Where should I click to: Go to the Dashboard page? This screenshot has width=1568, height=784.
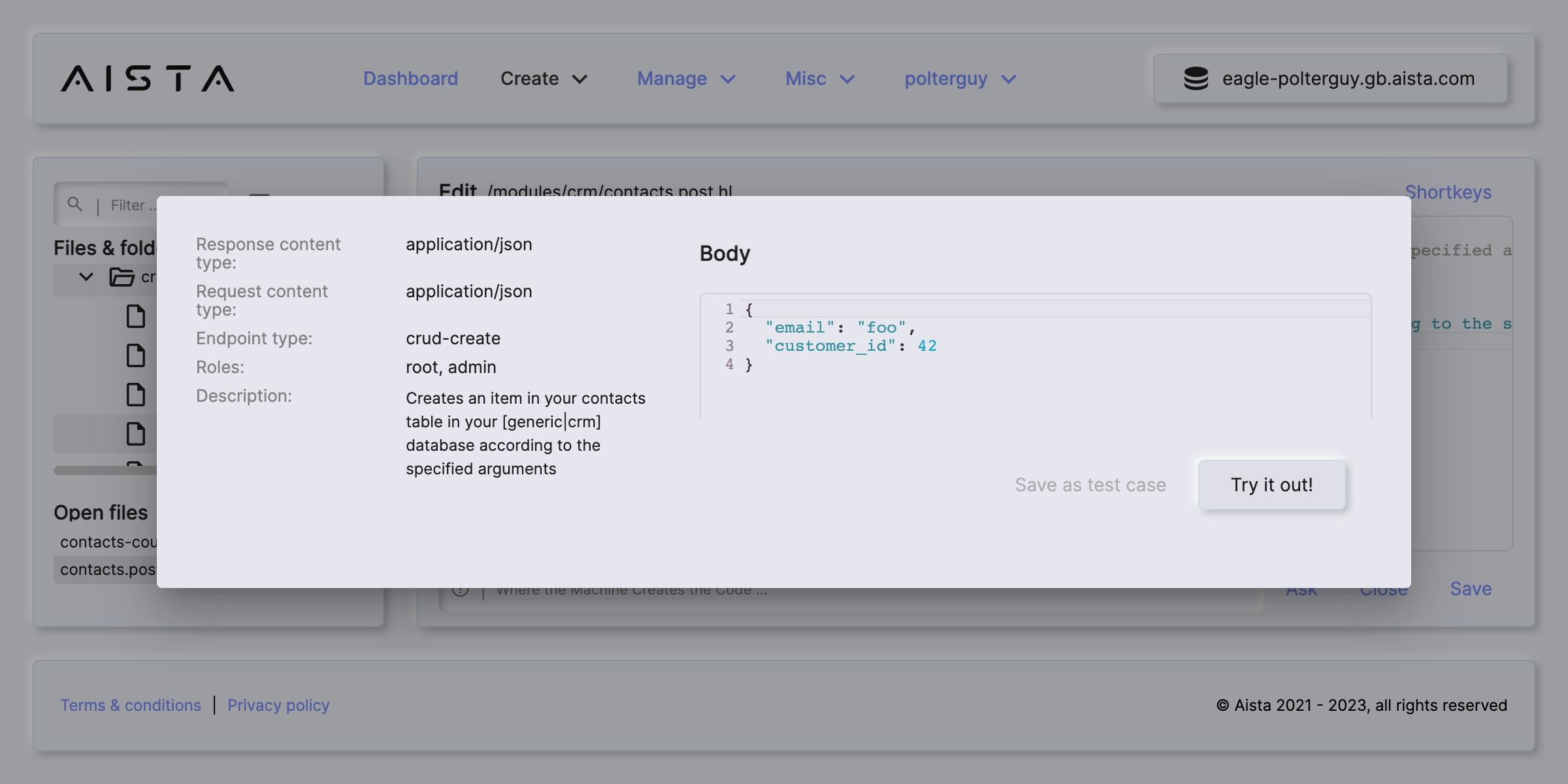pos(410,78)
